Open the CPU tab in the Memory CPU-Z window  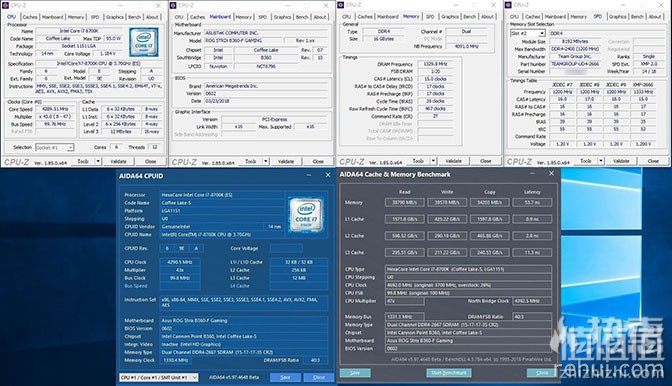tap(346, 17)
